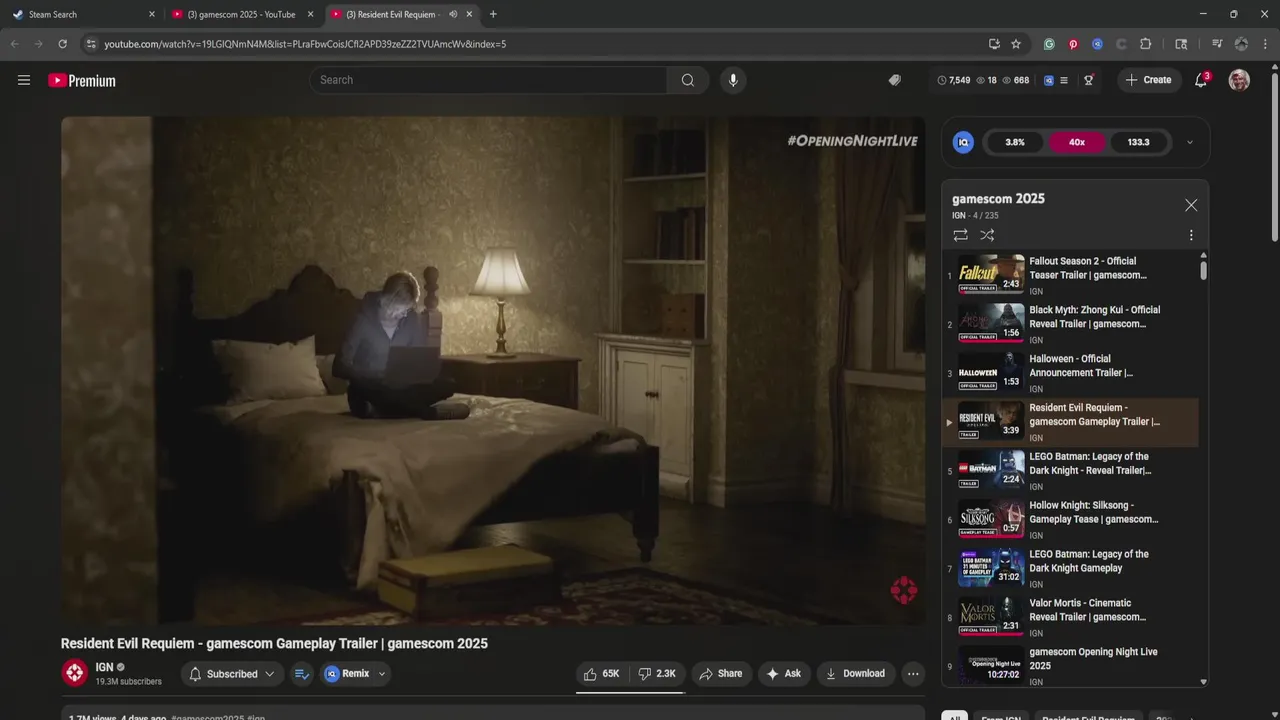Select the 3.8% pill in vidIQ panel
Viewport: 1280px width, 720px height.
tap(1015, 142)
